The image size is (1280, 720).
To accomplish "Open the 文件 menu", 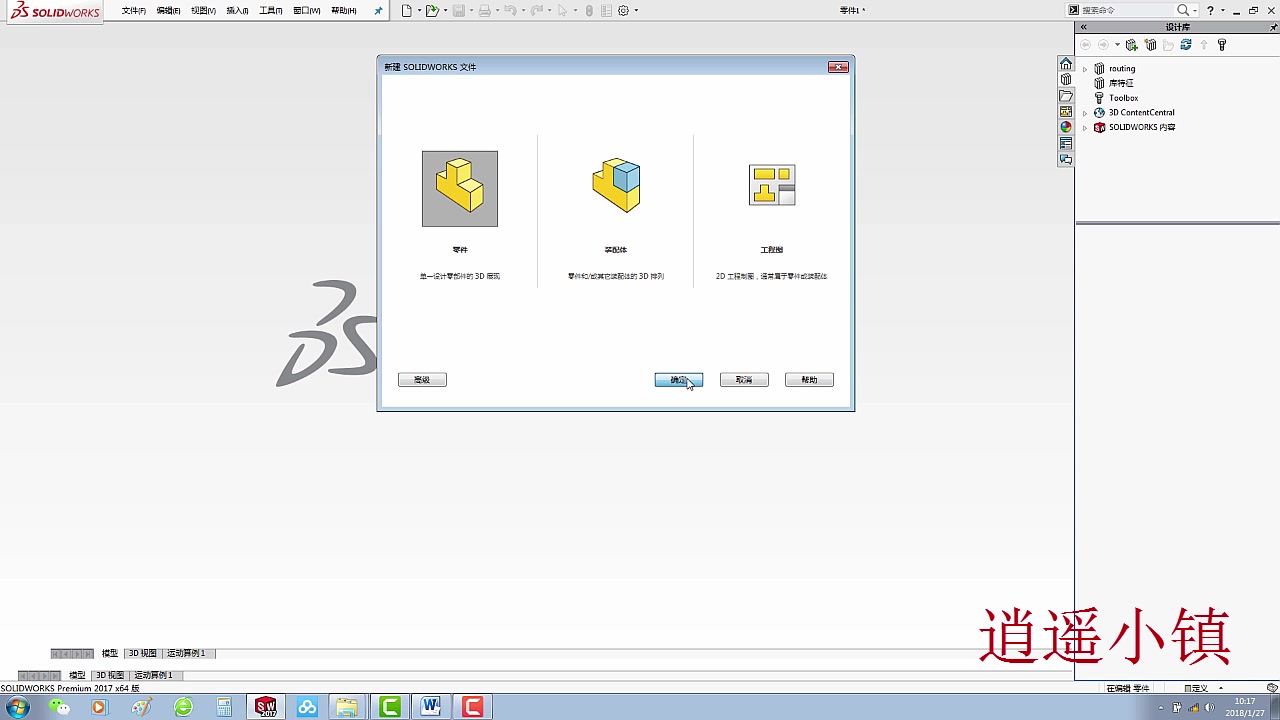I will click(x=133, y=11).
